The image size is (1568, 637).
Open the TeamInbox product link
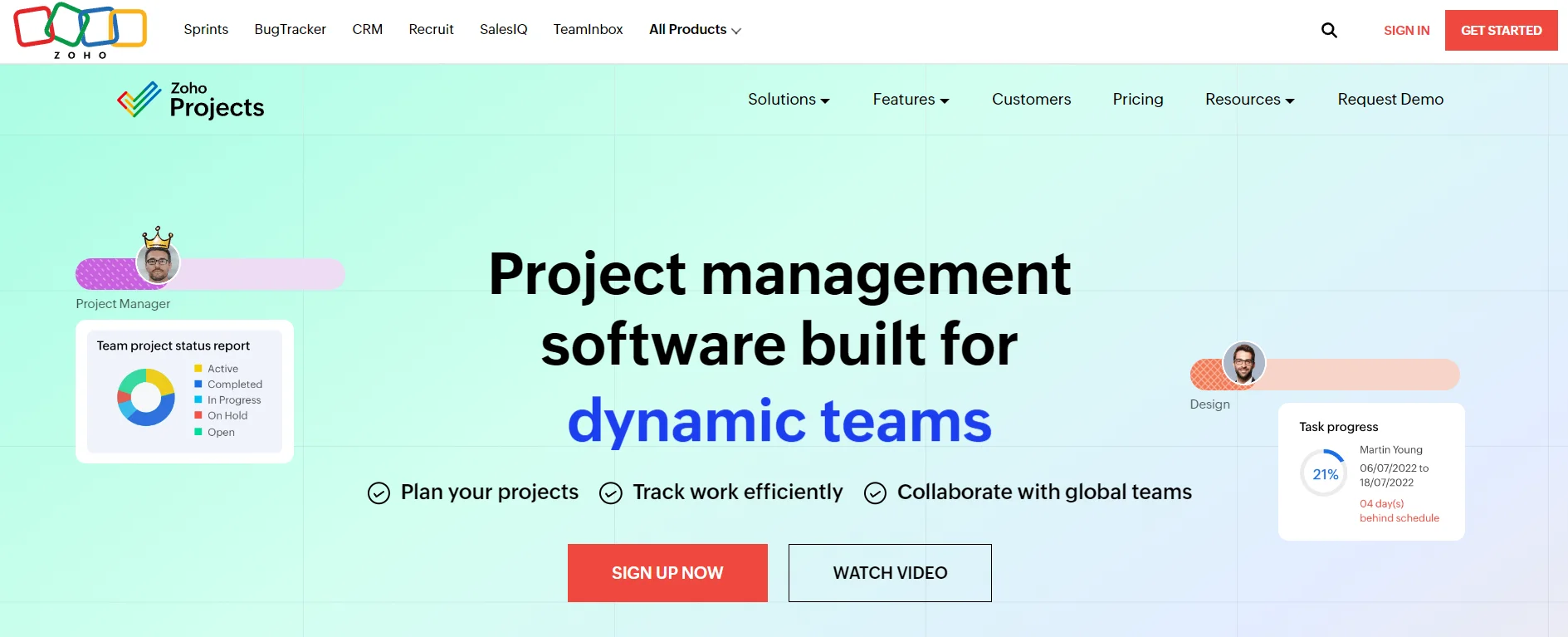tap(589, 30)
